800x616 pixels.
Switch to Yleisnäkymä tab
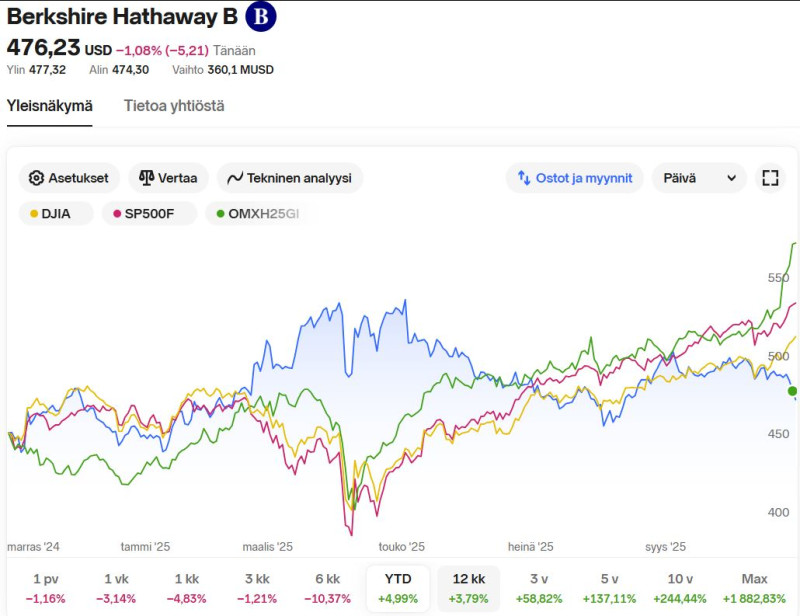(50, 106)
